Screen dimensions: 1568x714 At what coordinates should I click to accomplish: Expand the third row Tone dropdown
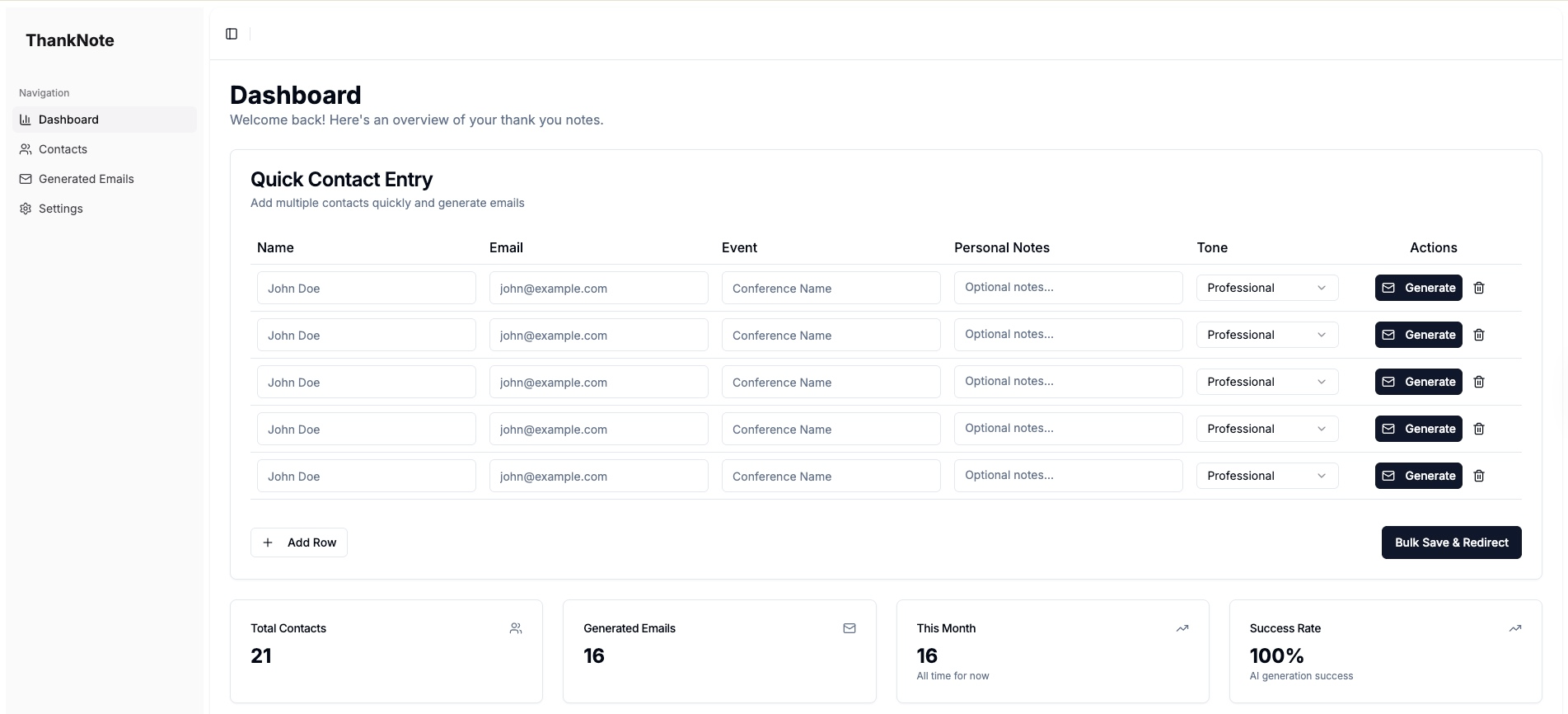click(1266, 382)
